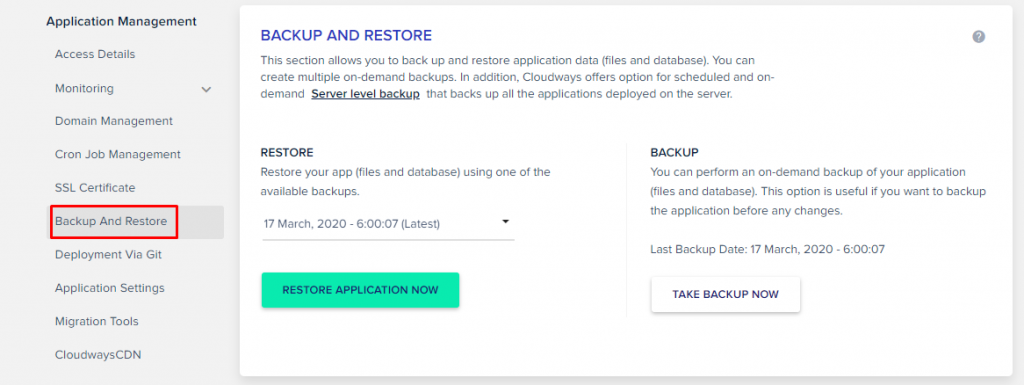Click the Last Backup Date text

[x=767, y=249]
